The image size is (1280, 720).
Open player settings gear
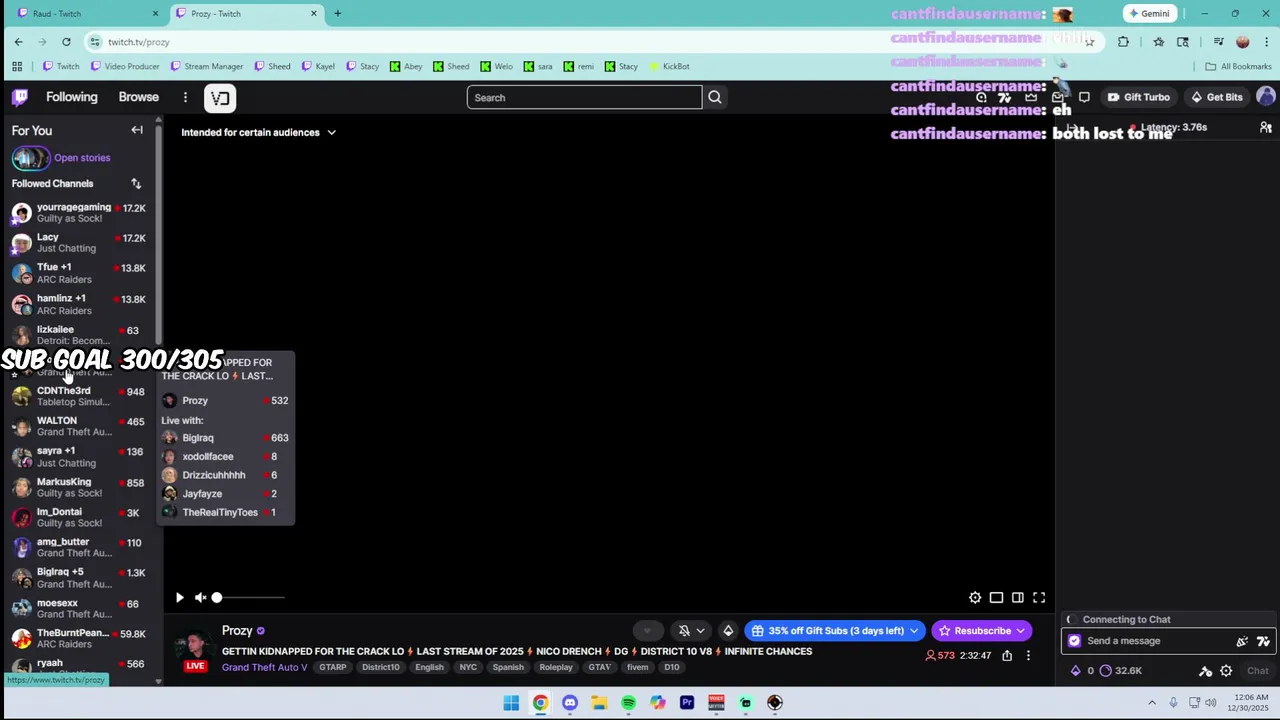(x=975, y=598)
